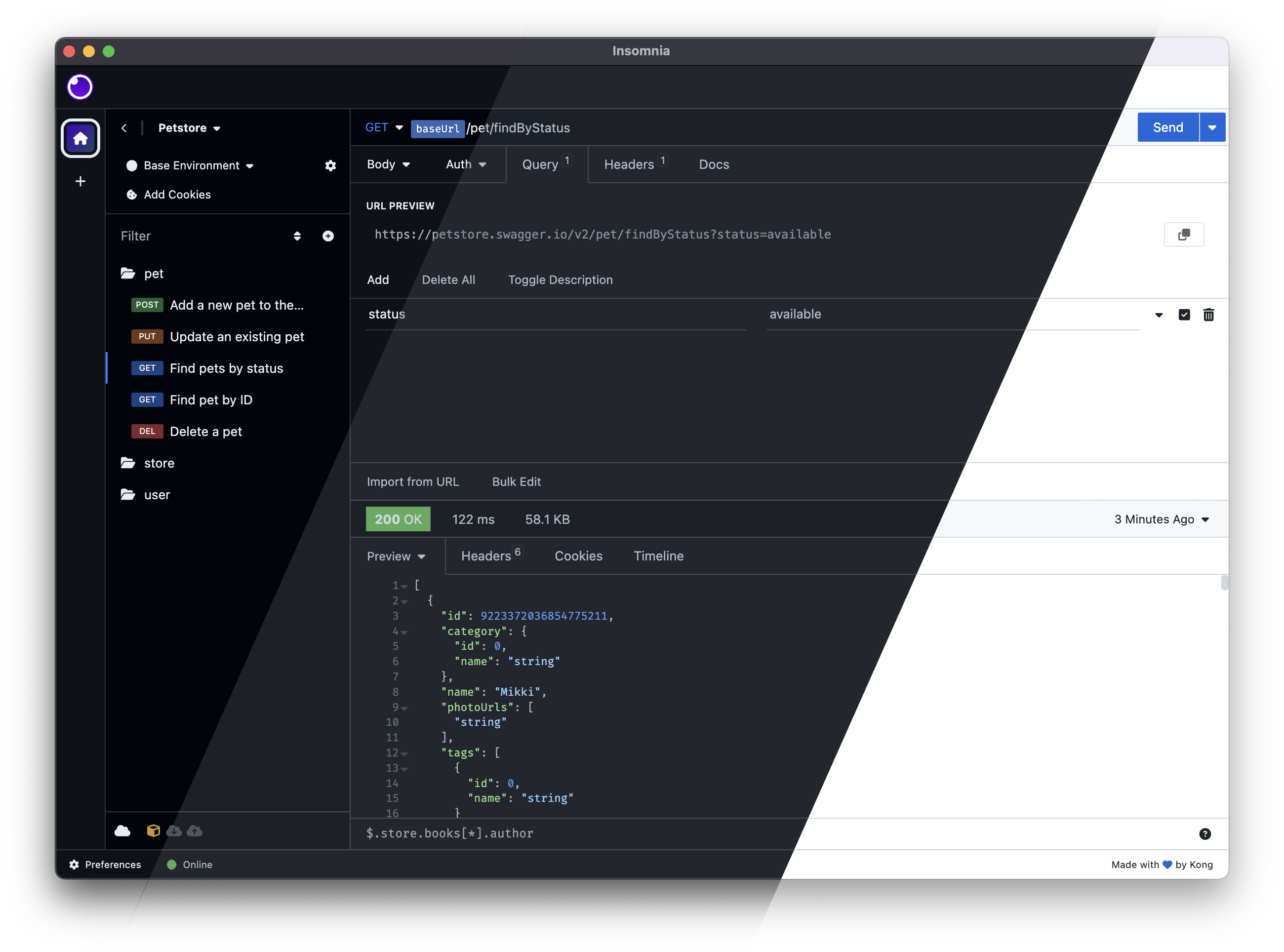The image size is (1284, 952).
Task: Open the help question mark icon
Action: click(1204, 834)
